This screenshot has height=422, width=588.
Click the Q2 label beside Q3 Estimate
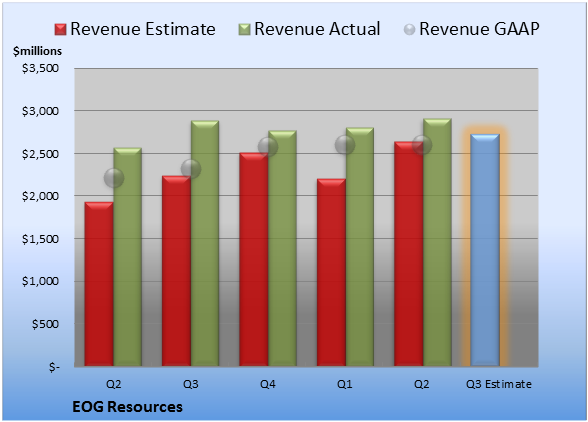point(422,384)
